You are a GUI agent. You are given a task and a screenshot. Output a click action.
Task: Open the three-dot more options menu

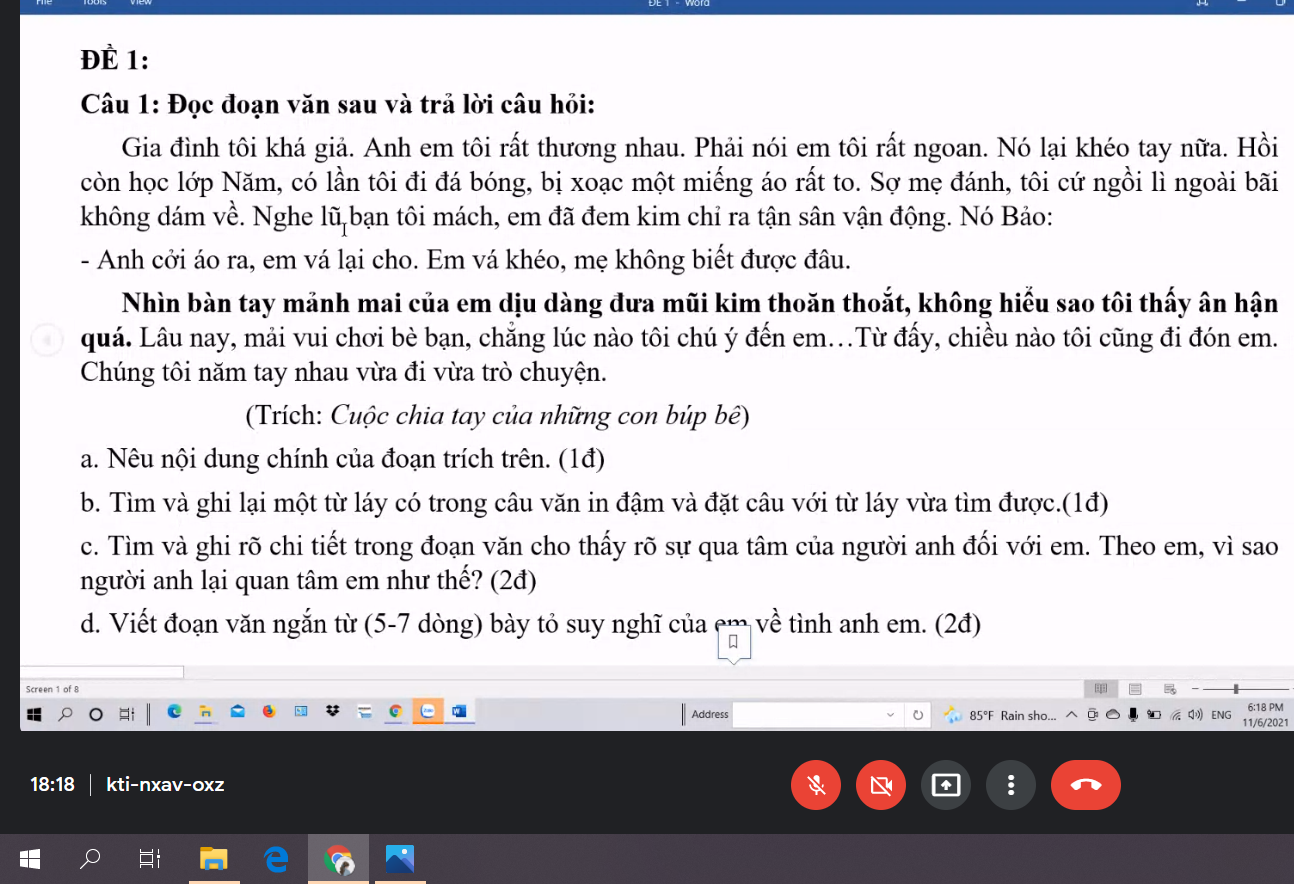coord(1011,785)
